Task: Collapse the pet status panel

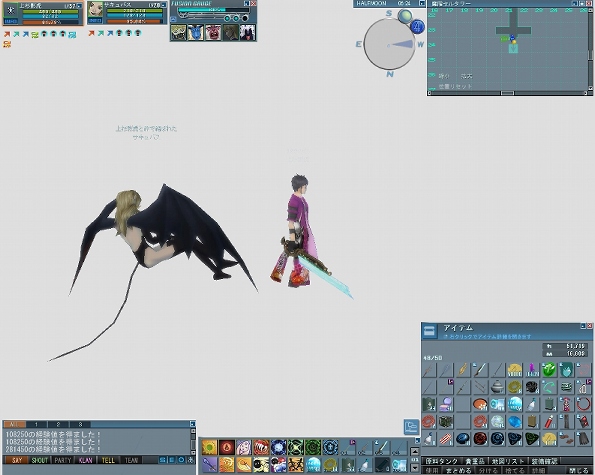Action: pyautogui.click(x=164, y=5)
